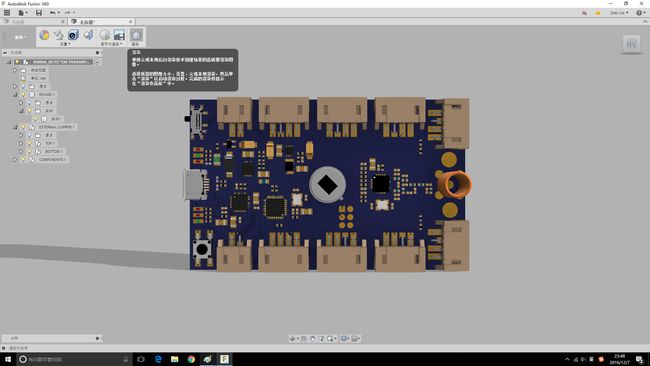Viewport: 650px width, 366px height.
Task: Toggle BOTTOM:1 visibility lightbulb
Action: [x=29, y=151]
